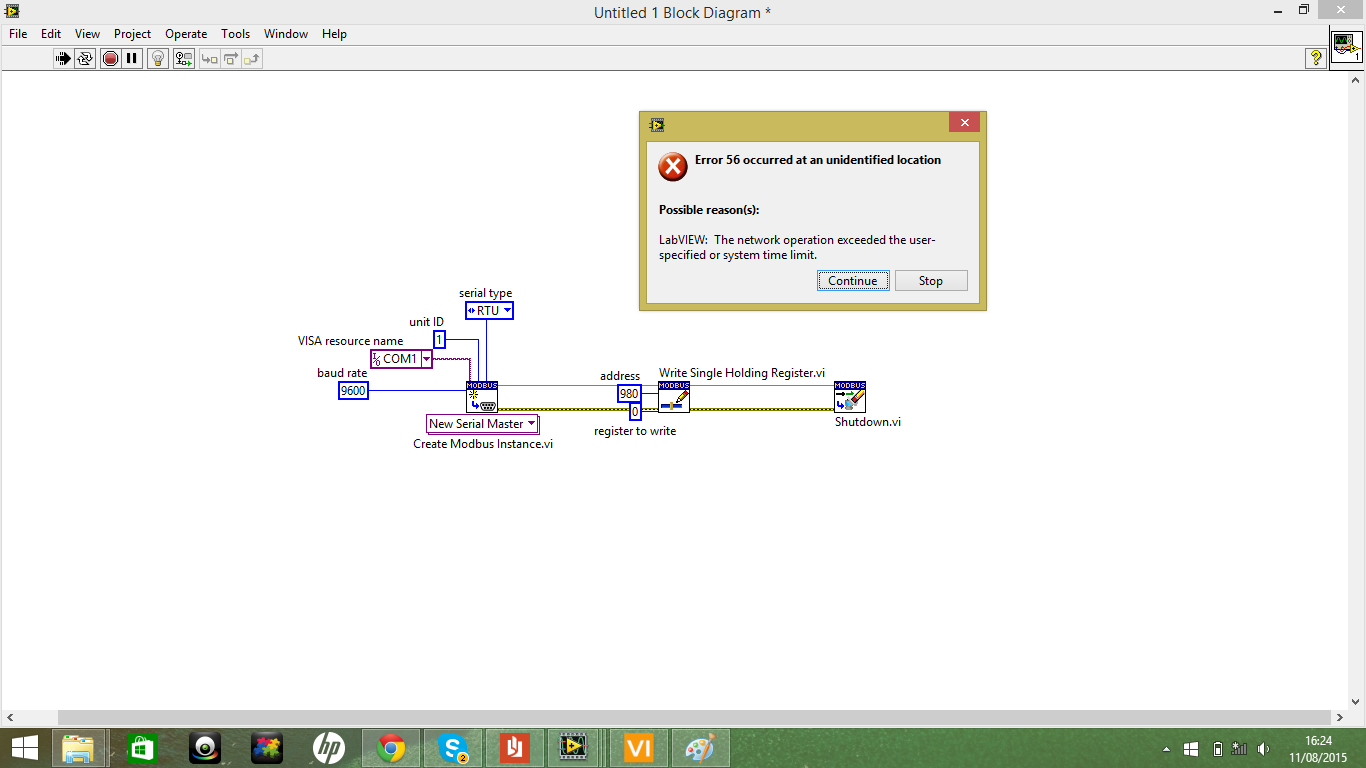Click the 'register to write' label
The width and height of the screenshot is (1366, 768).
point(635,431)
